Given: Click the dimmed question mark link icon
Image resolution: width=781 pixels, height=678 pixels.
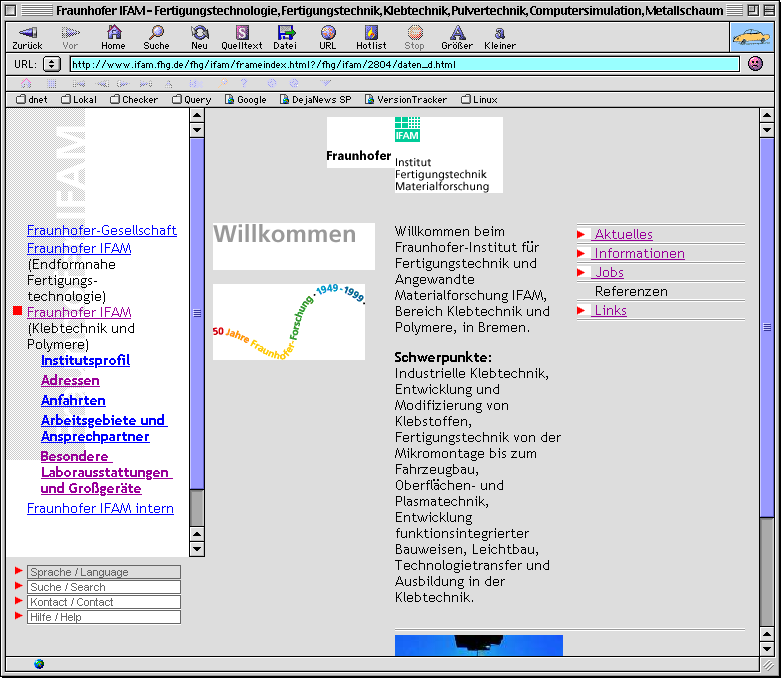Looking at the screenshot, I should tap(244, 83).
